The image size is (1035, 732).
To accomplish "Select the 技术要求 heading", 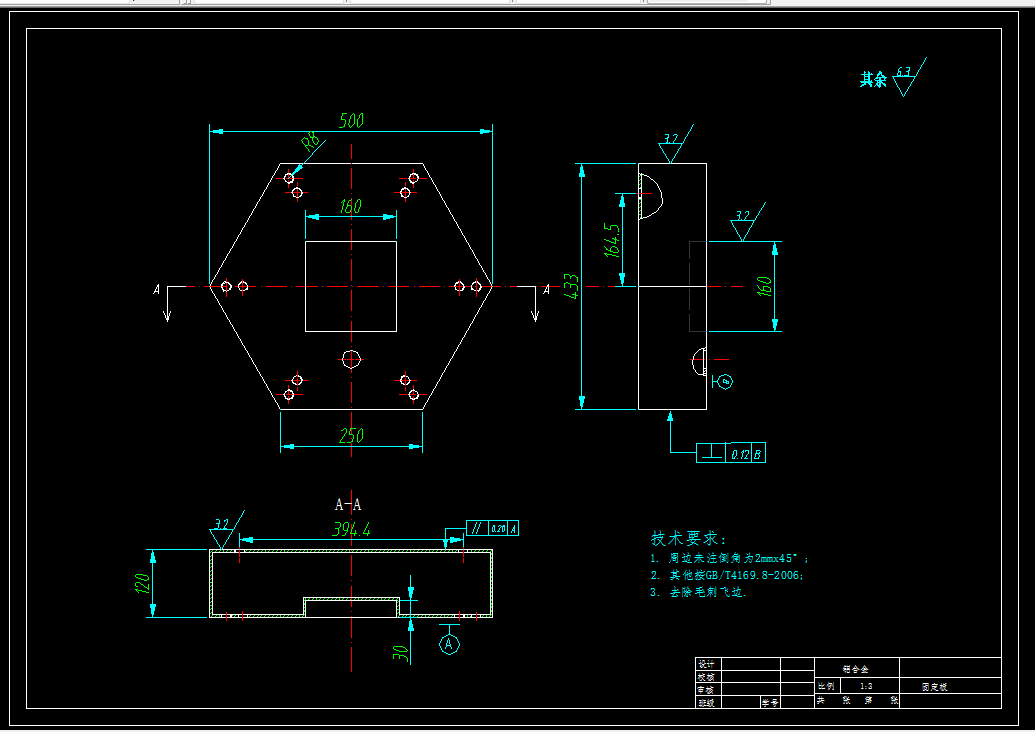I will (688, 538).
